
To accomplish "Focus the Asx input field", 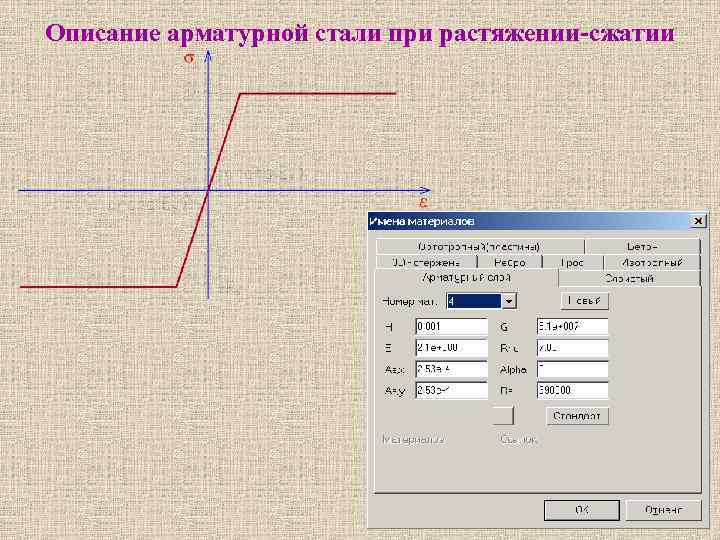I will pyautogui.click(x=451, y=369).
